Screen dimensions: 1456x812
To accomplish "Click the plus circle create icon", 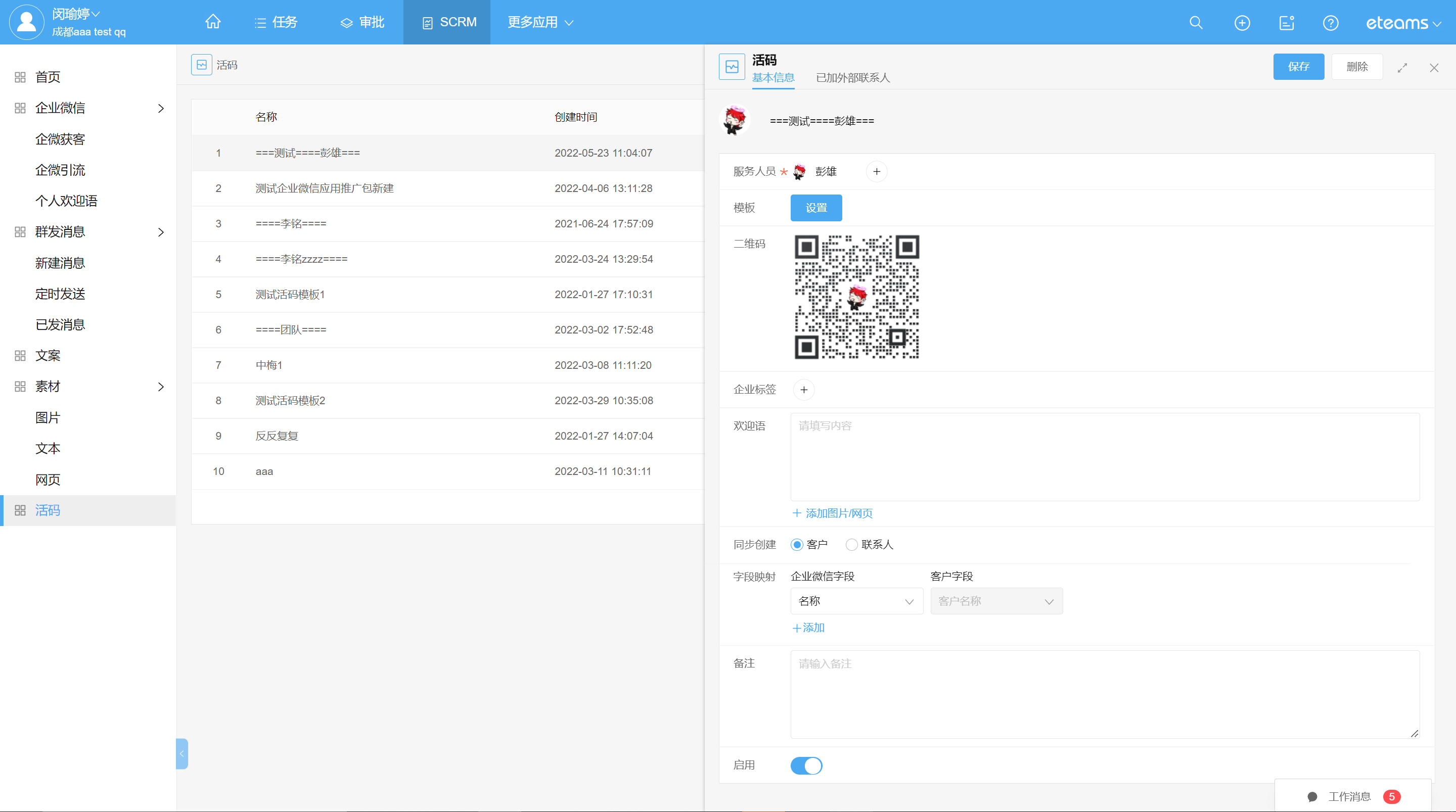I will pyautogui.click(x=1242, y=23).
